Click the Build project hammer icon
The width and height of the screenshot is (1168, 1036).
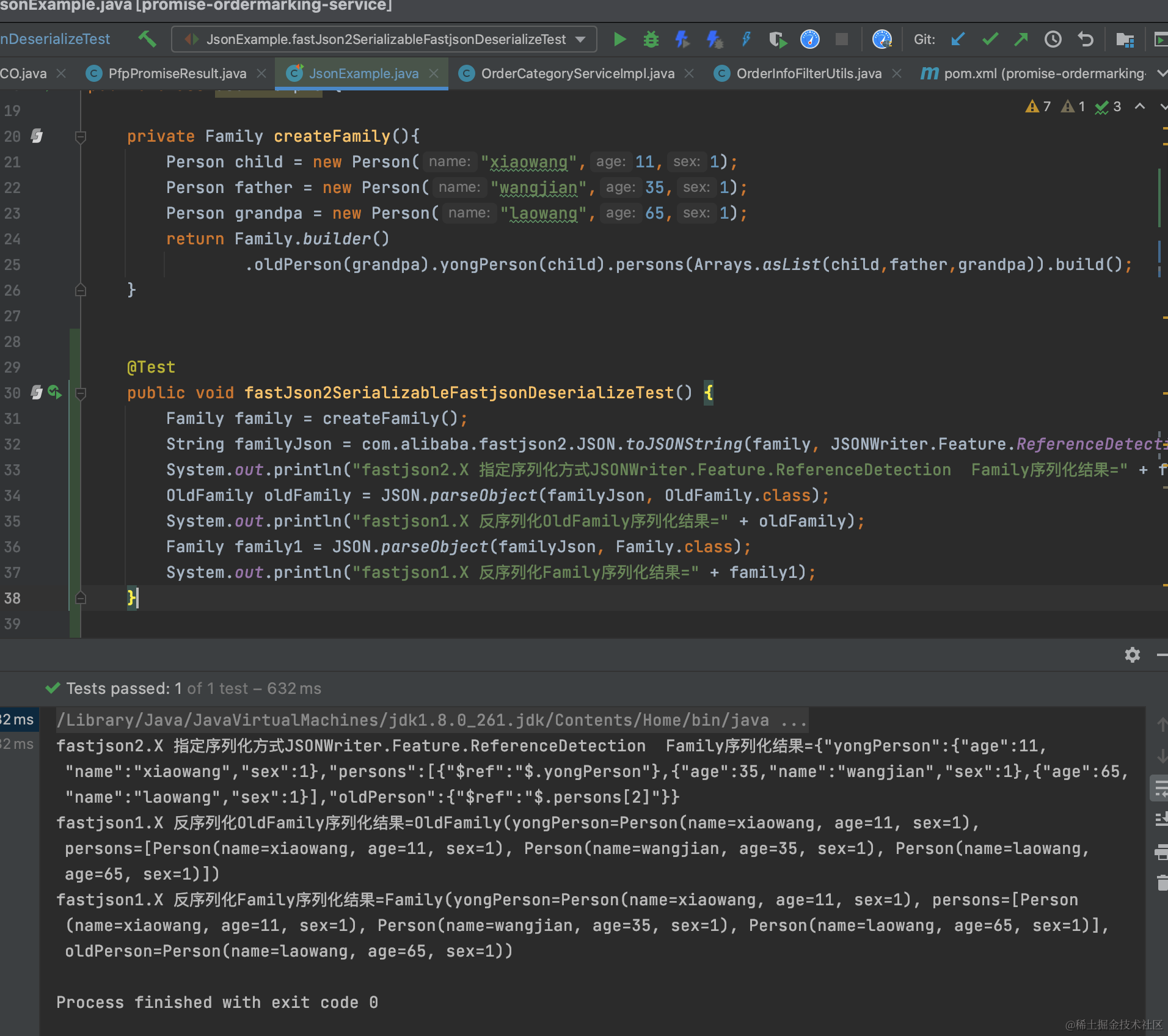click(147, 40)
